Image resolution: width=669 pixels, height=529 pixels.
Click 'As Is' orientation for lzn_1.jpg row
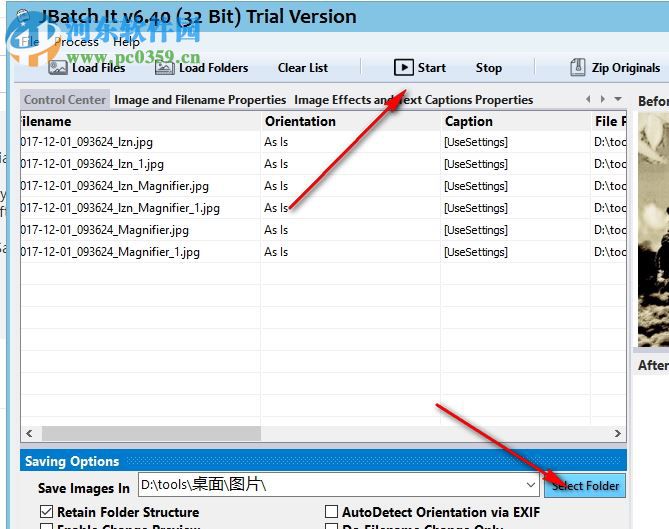276,164
